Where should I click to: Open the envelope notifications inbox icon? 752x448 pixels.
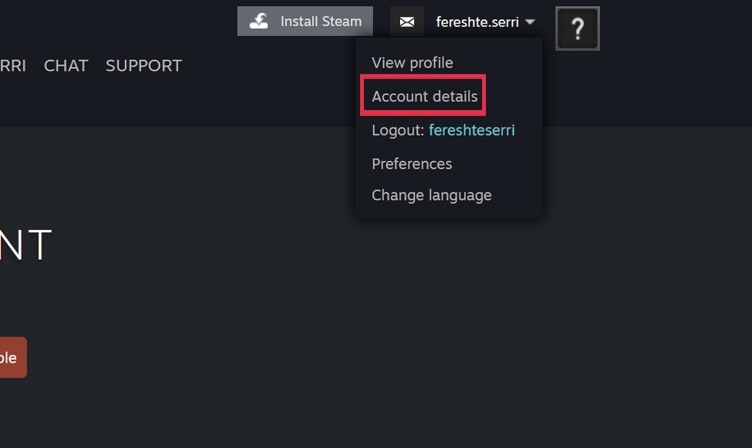[407, 22]
